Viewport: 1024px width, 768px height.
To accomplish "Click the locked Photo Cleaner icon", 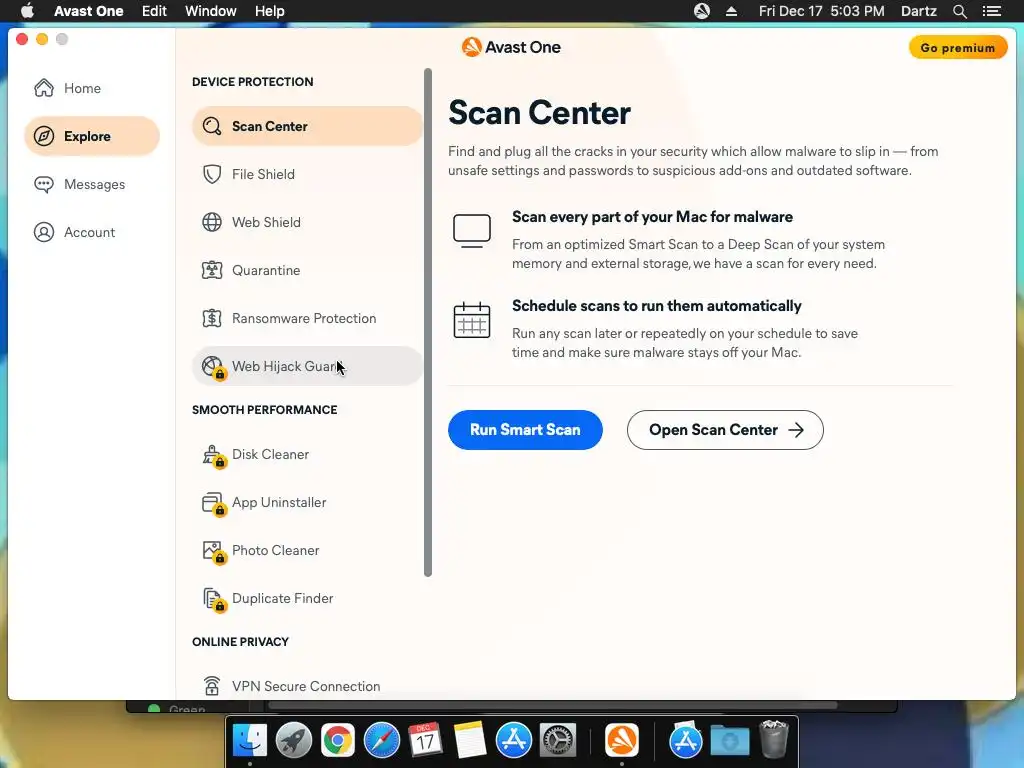I will click(213, 551).
